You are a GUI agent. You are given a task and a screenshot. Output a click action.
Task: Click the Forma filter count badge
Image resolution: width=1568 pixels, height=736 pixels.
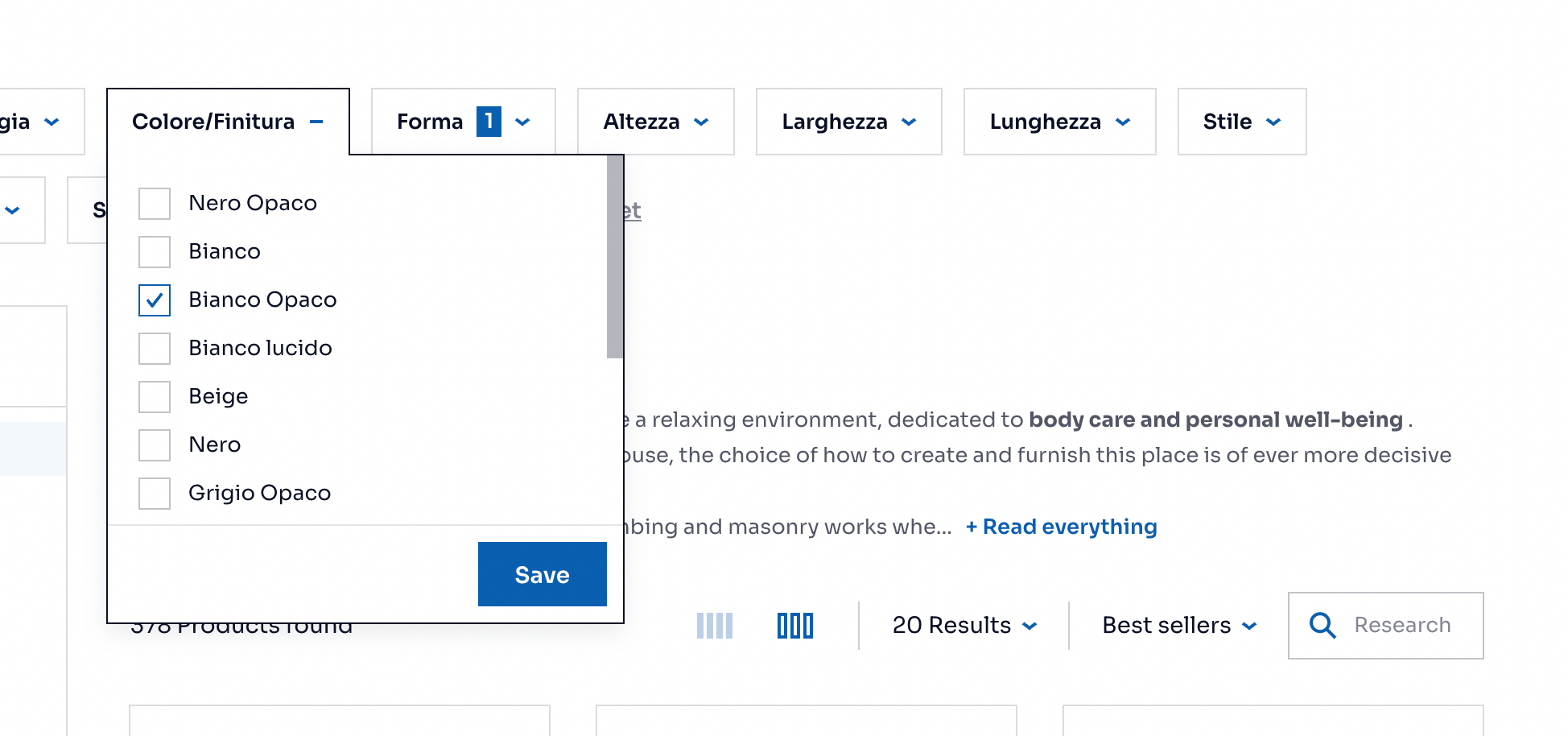coord(489,122)
